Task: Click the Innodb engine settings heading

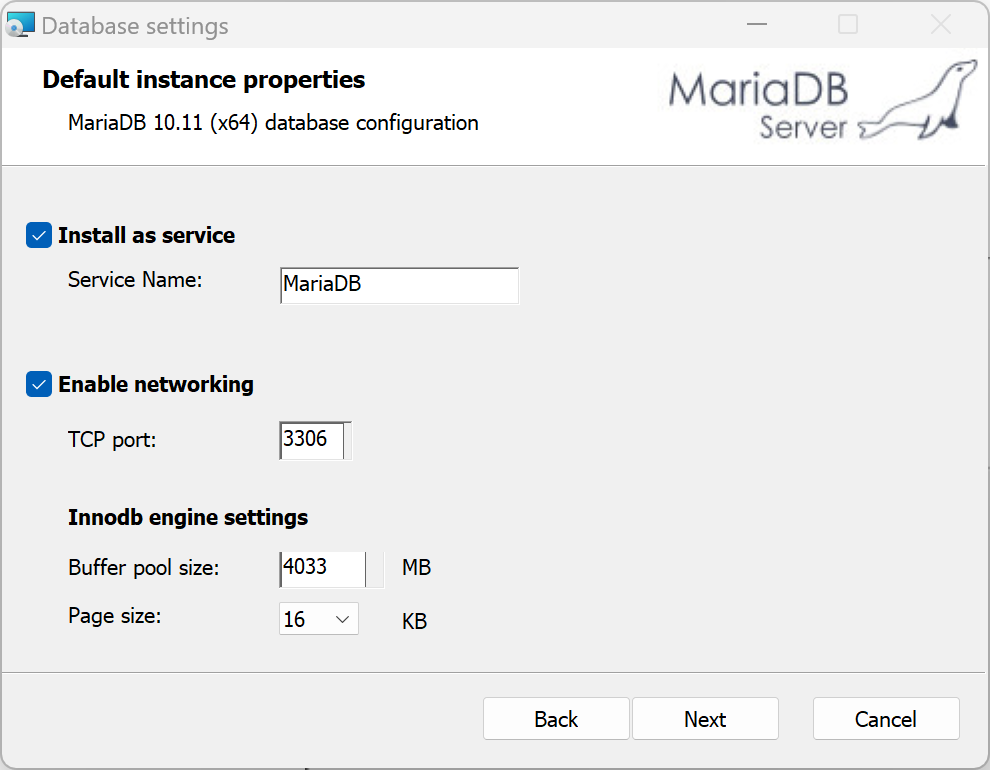Action: [x=188, y=518]
